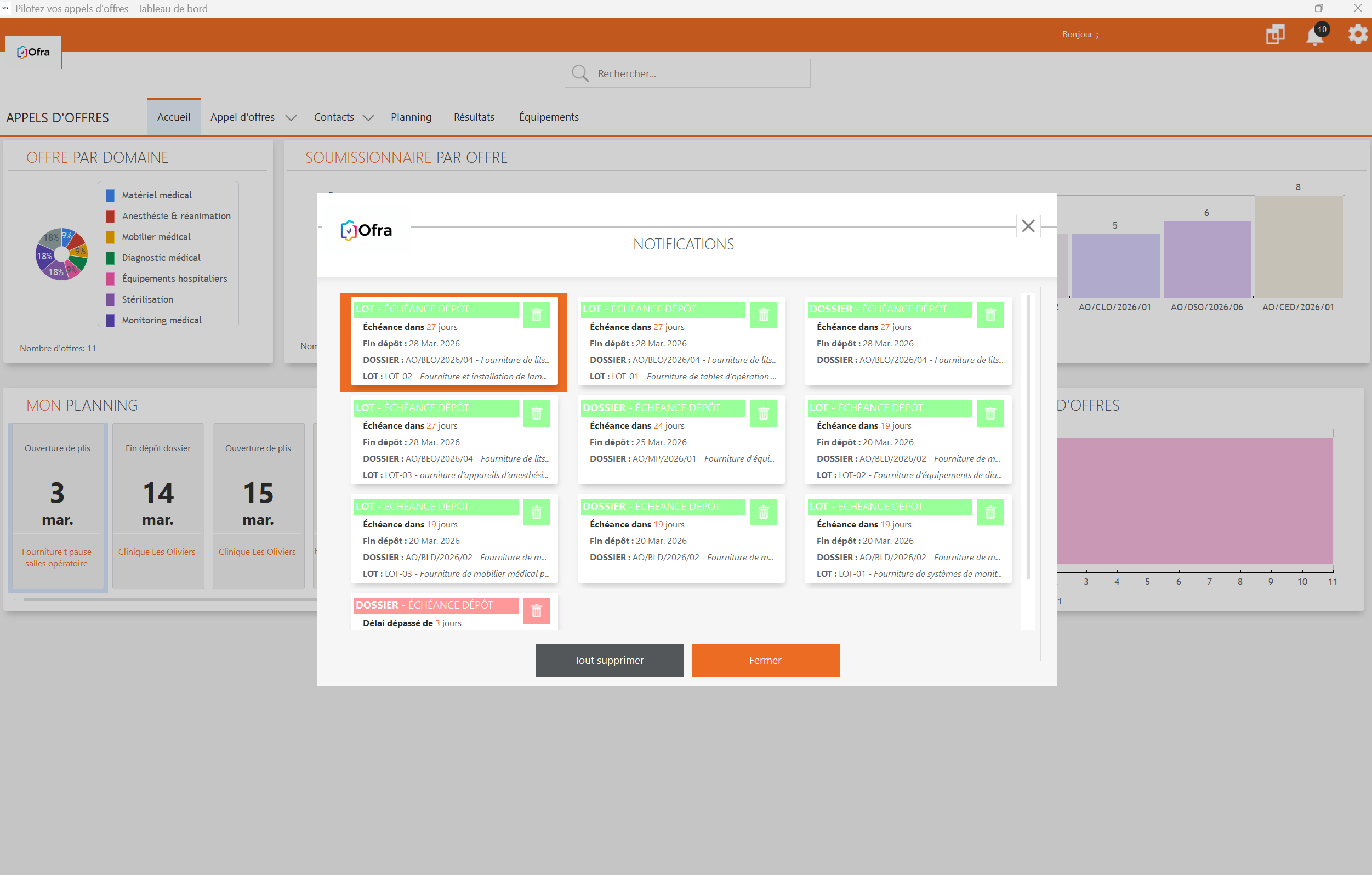
Task: Open the Planning tab
Action: coord(411,117)
